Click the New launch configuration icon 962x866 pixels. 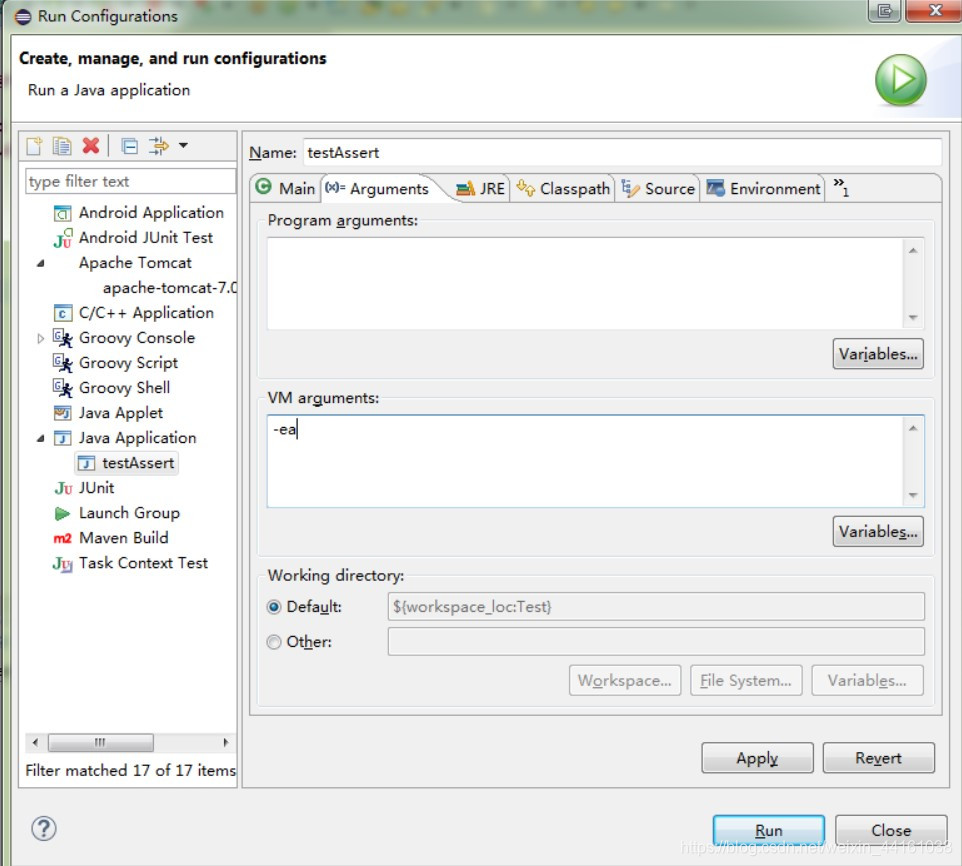pos(34,146)
